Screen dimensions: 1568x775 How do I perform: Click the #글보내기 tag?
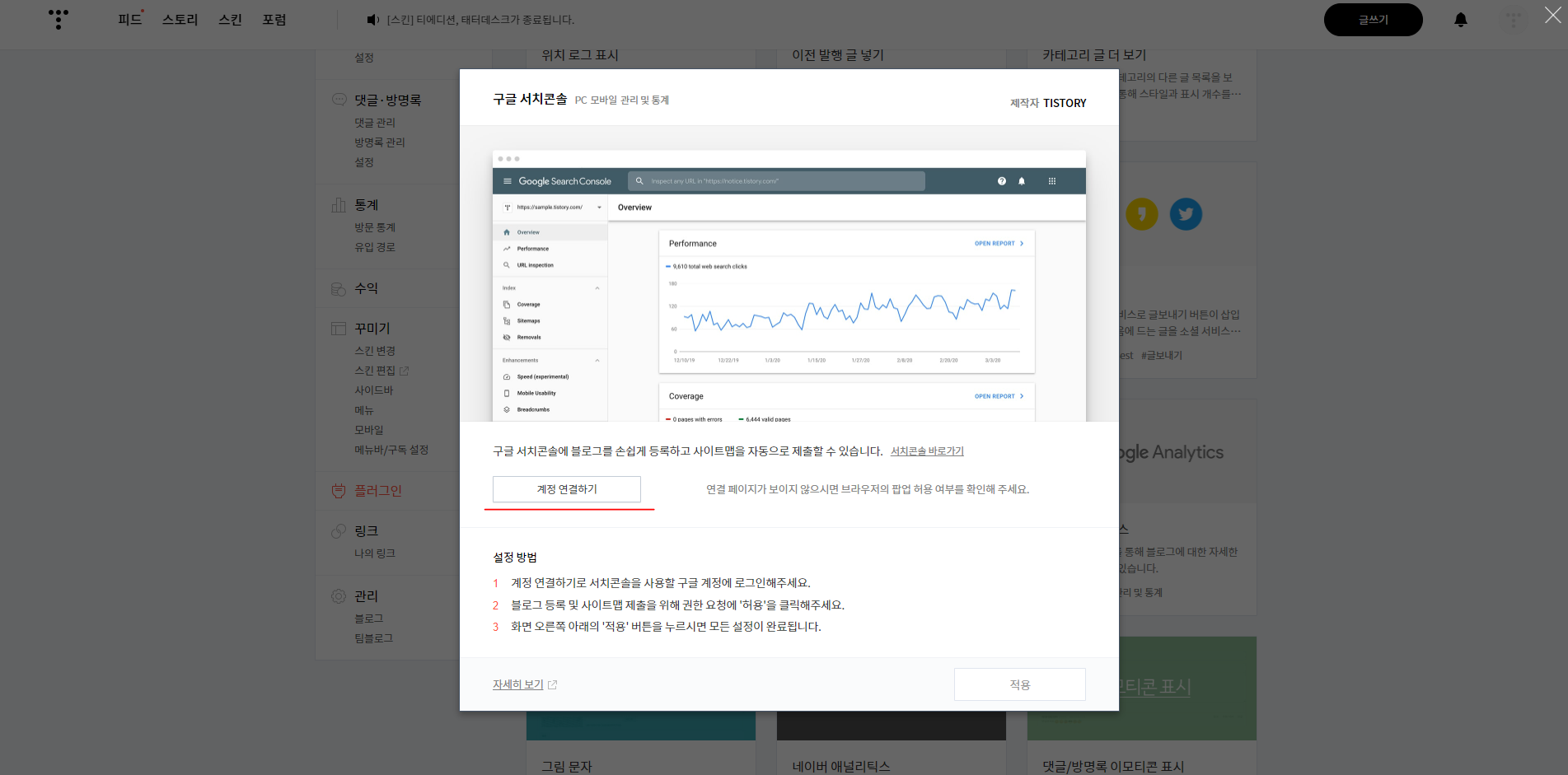(1162, 356)
